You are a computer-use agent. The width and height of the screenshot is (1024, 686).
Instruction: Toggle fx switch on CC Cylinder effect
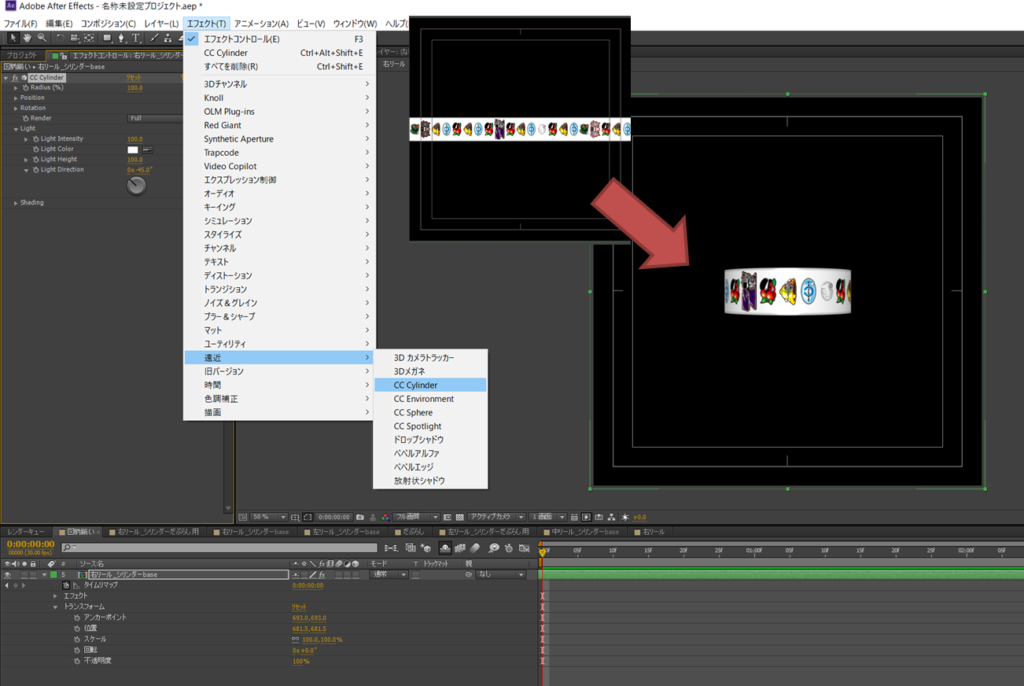tap(15, 77)
